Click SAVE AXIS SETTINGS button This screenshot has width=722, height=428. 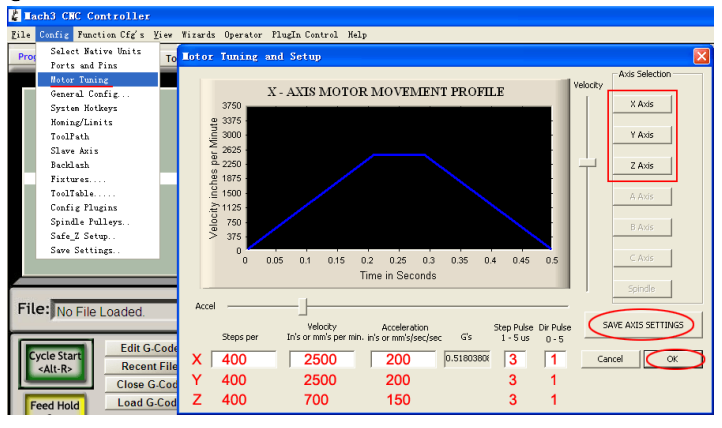point(643,325)
